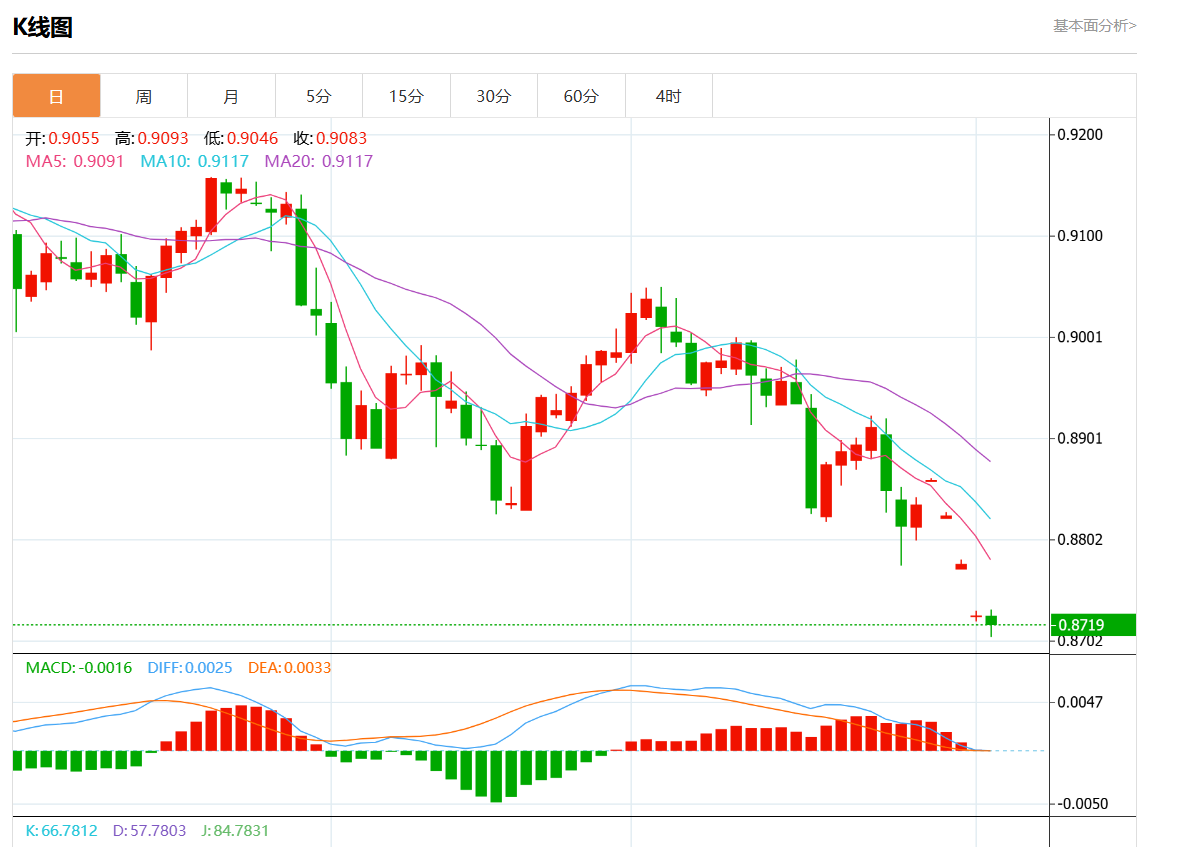Click the MACD indicator readout

click(79, 667)
